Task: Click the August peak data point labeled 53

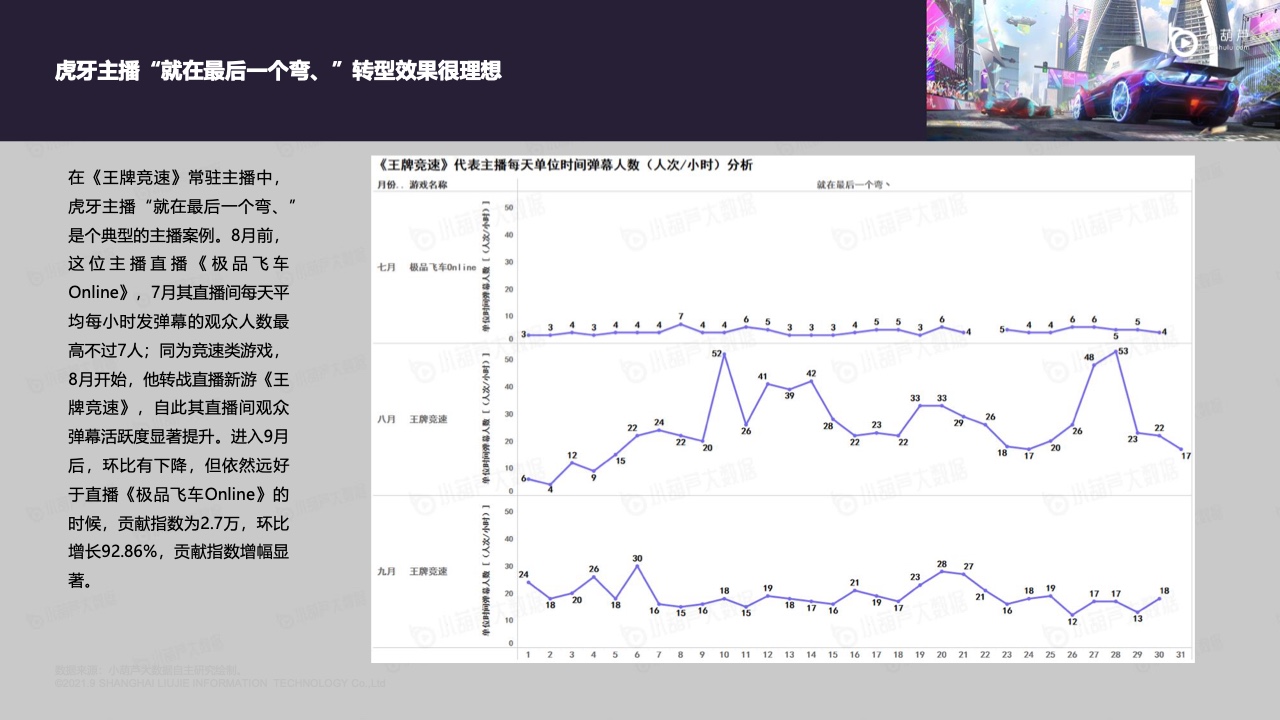Action: click(x=1116, y=351)
